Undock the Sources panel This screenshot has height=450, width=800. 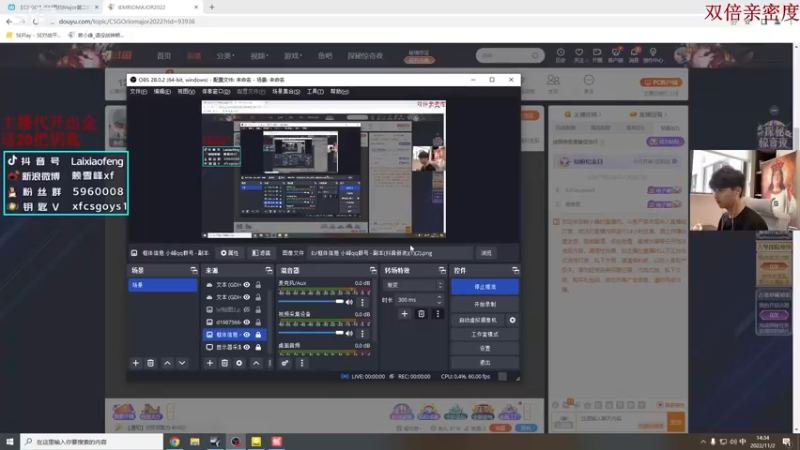269,270
